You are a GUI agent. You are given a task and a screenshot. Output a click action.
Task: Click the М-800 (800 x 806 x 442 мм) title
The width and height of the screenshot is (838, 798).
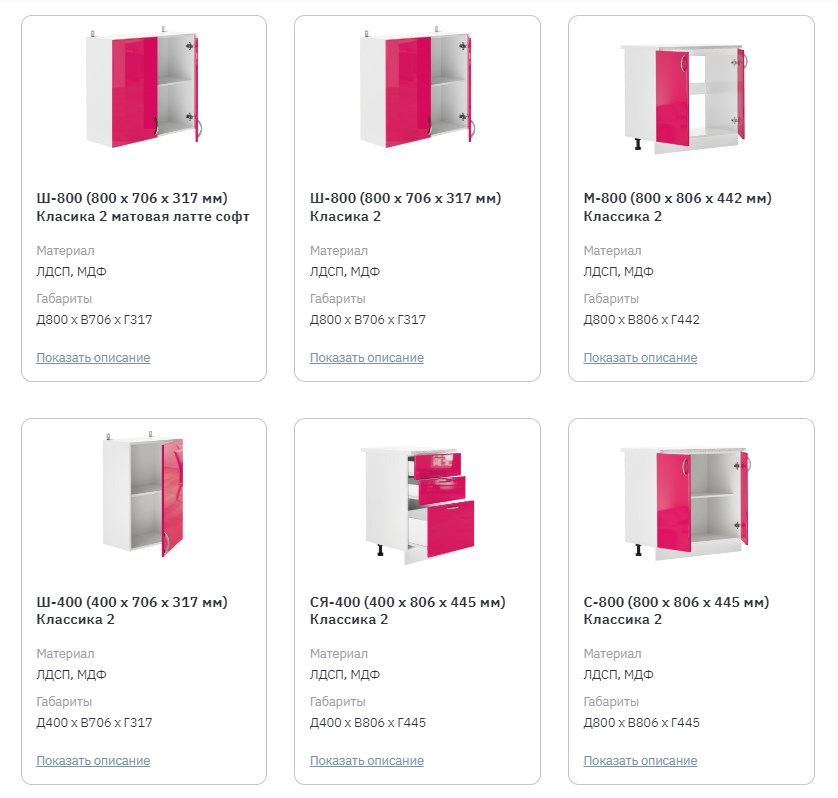[x=677, y=207]
